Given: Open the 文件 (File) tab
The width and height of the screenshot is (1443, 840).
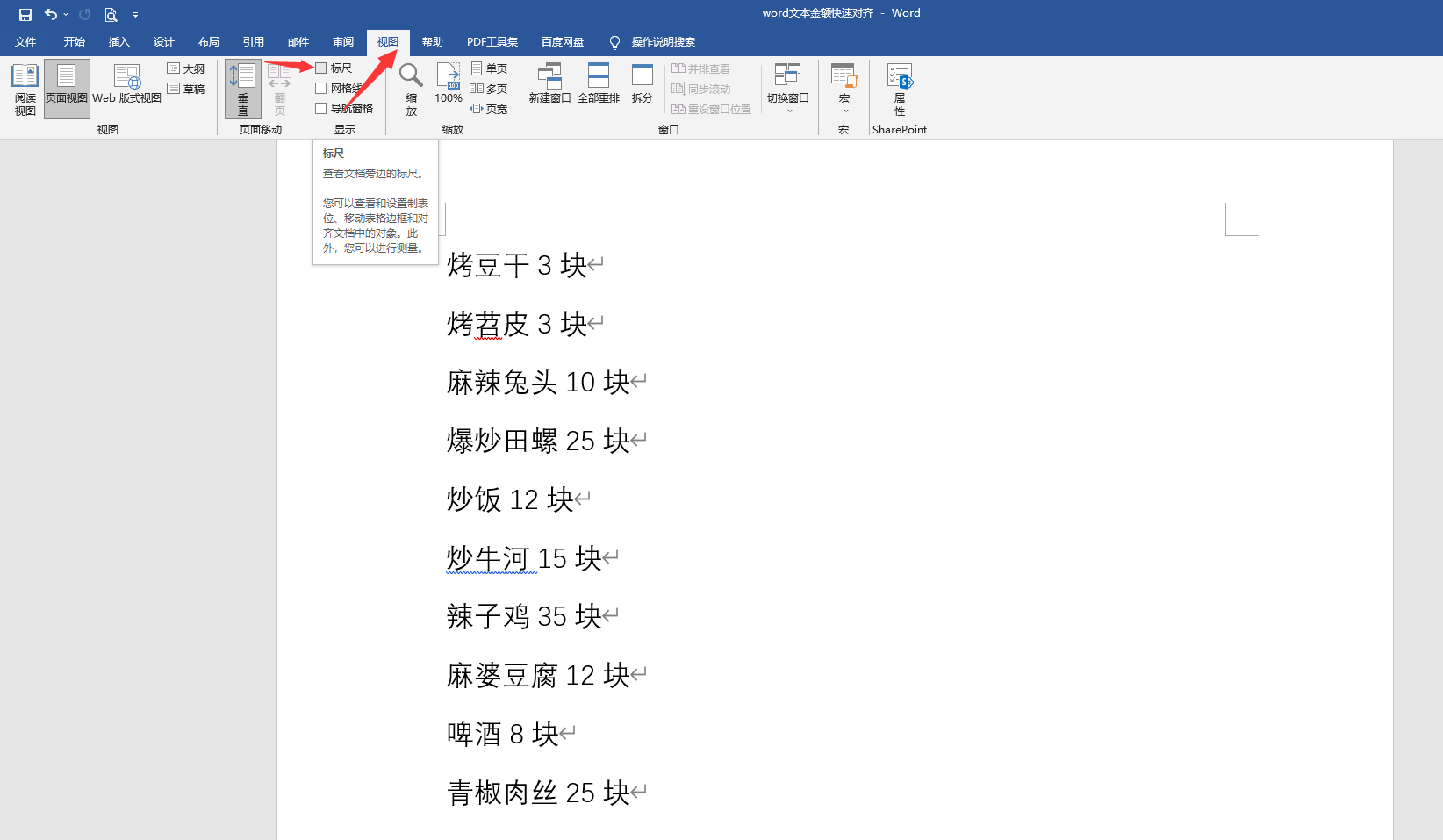Looking at the screenshot, I should [x=25, y=42].
